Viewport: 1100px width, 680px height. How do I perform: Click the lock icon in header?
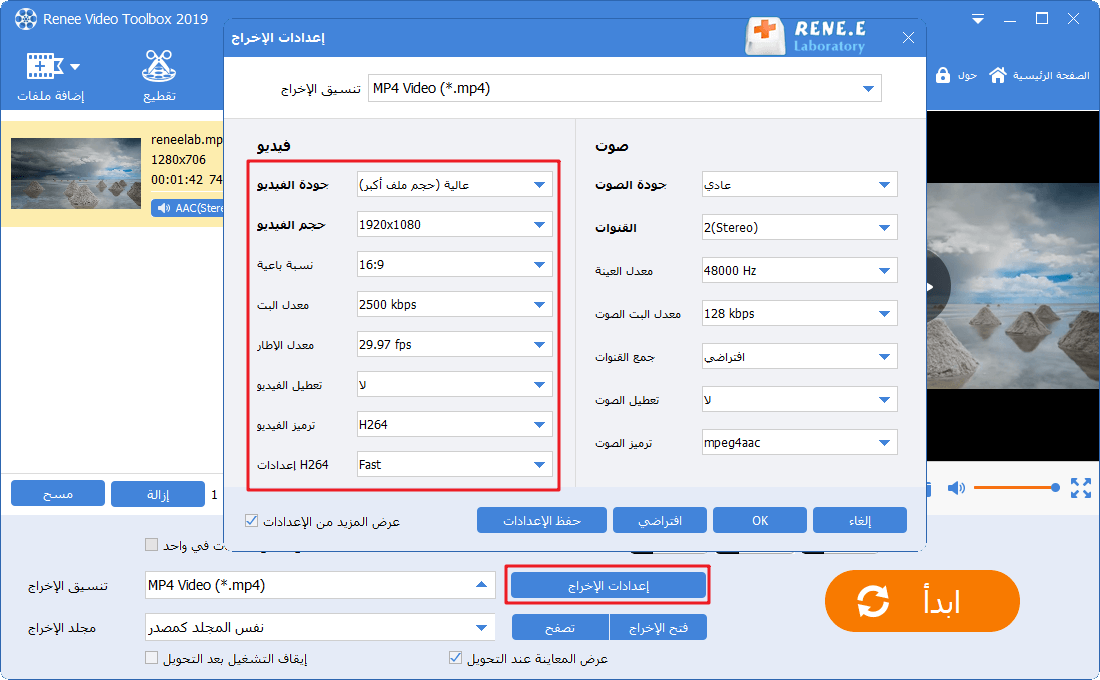tap(943, 75)
